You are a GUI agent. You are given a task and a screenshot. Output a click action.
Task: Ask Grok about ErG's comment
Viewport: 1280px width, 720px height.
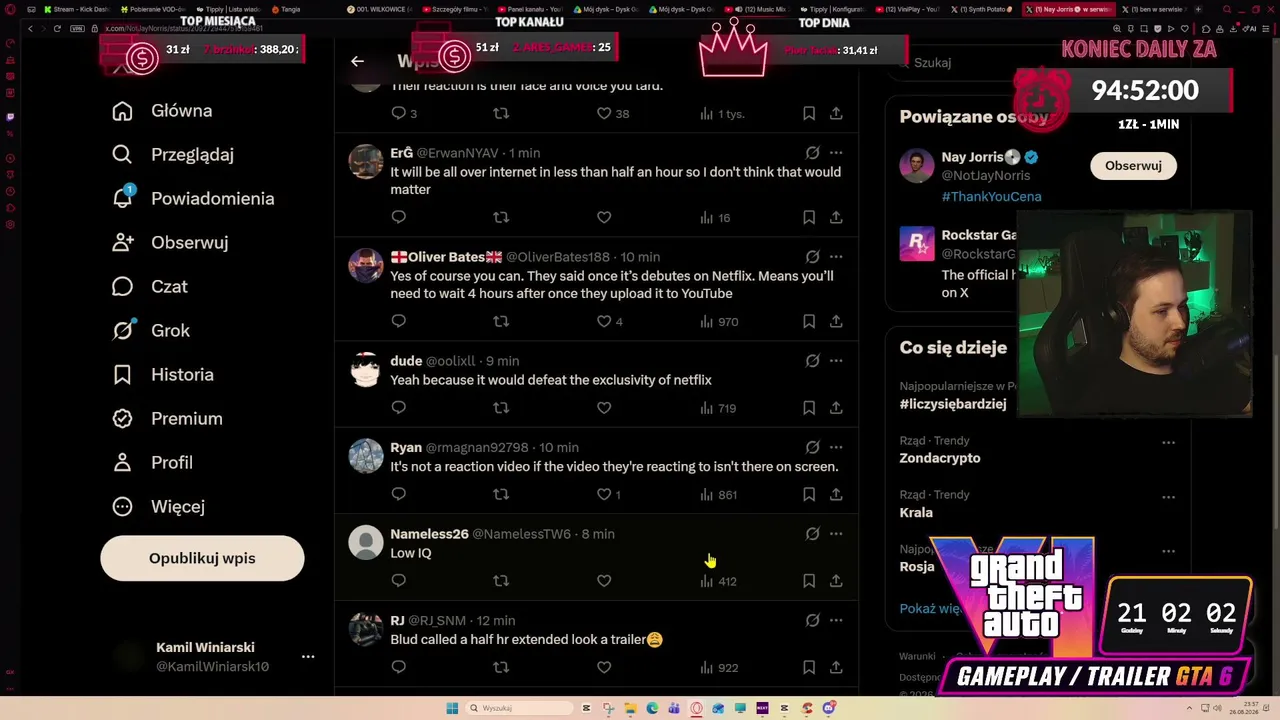tap(812, 153)
